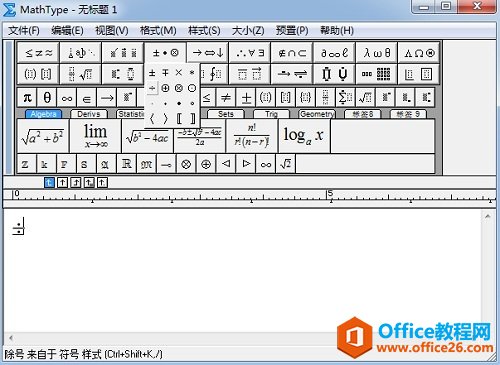Insert the asterisk operator from the open palette
This screenshot has height=365, width=500.
tap(192, 72)
